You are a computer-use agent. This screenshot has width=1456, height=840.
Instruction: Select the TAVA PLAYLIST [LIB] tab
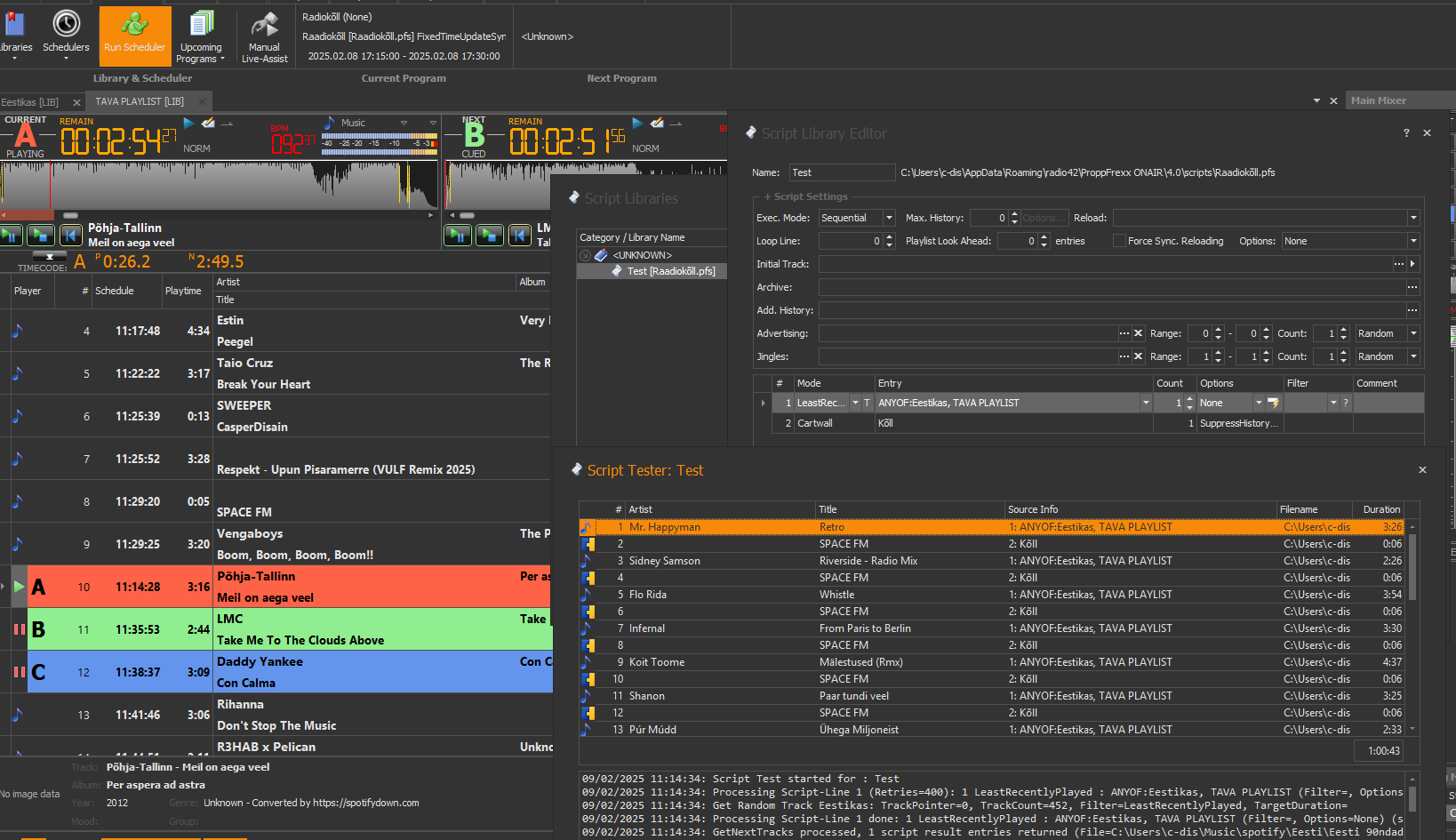[x=140, y=101]
